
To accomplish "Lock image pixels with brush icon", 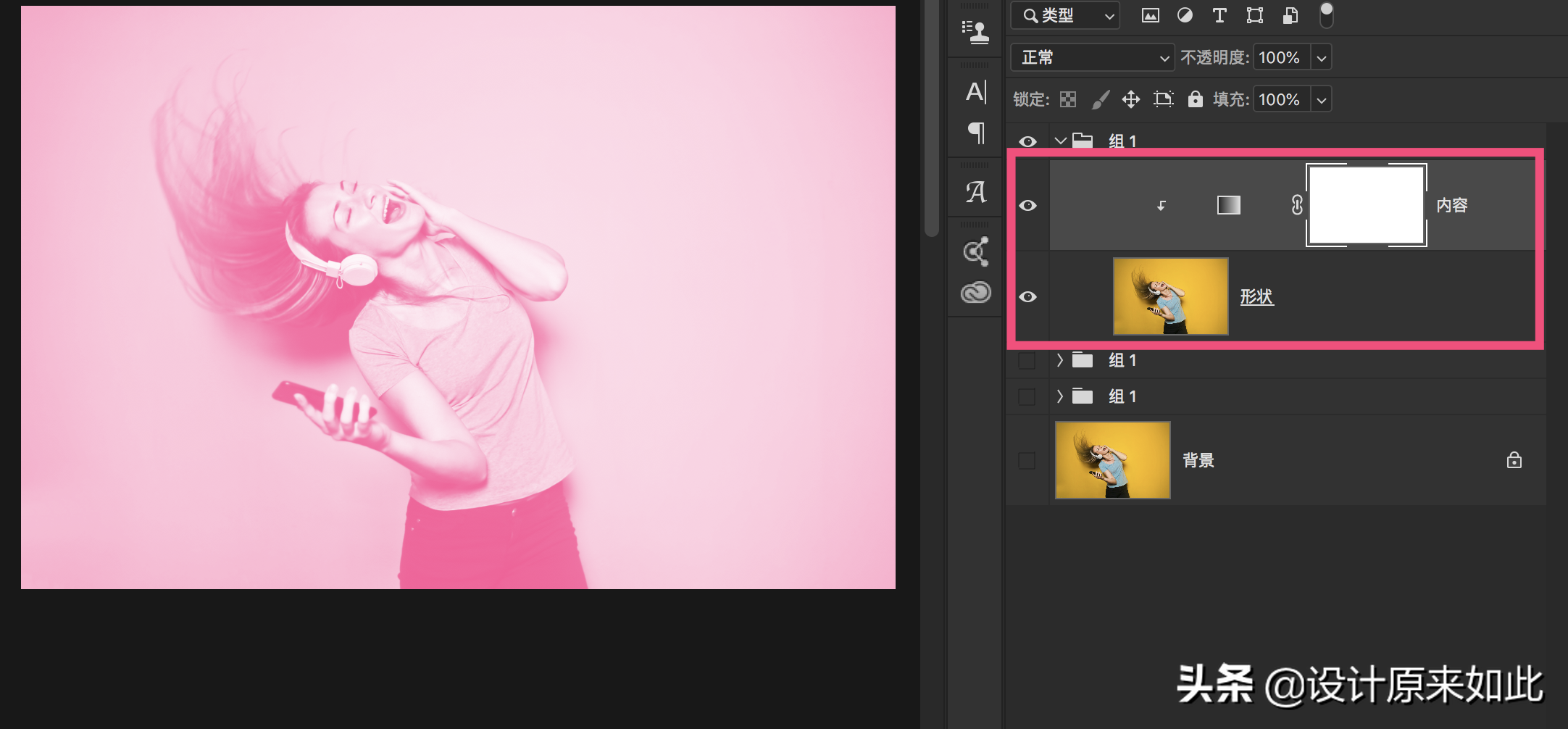I will pyautogui.click(x=1100, y=99).
